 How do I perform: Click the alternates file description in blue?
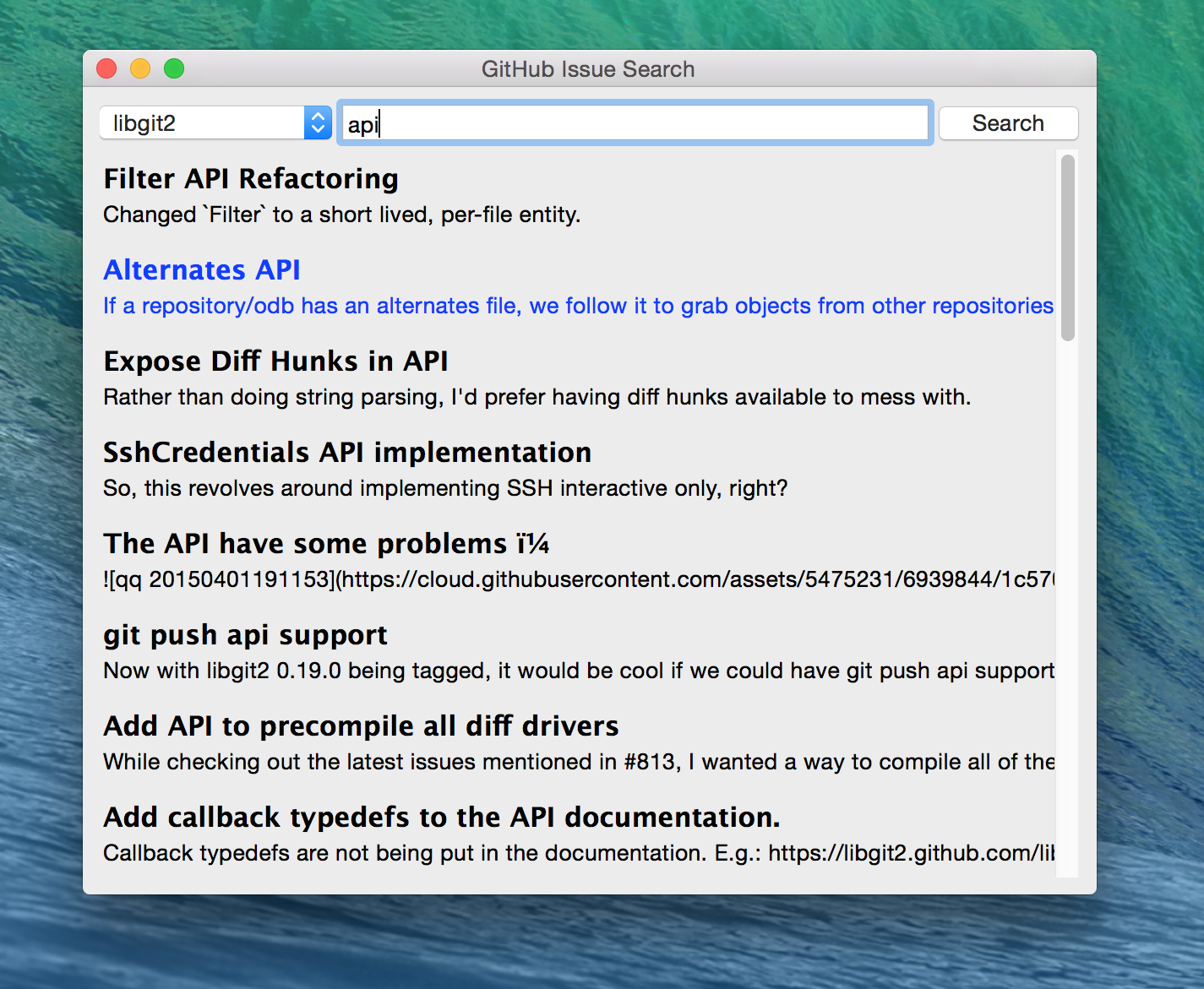578,306
